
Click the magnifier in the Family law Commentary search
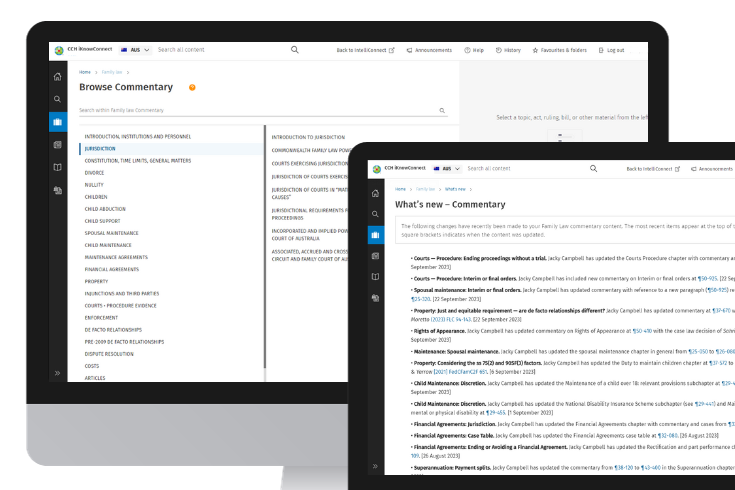[442, 111]
